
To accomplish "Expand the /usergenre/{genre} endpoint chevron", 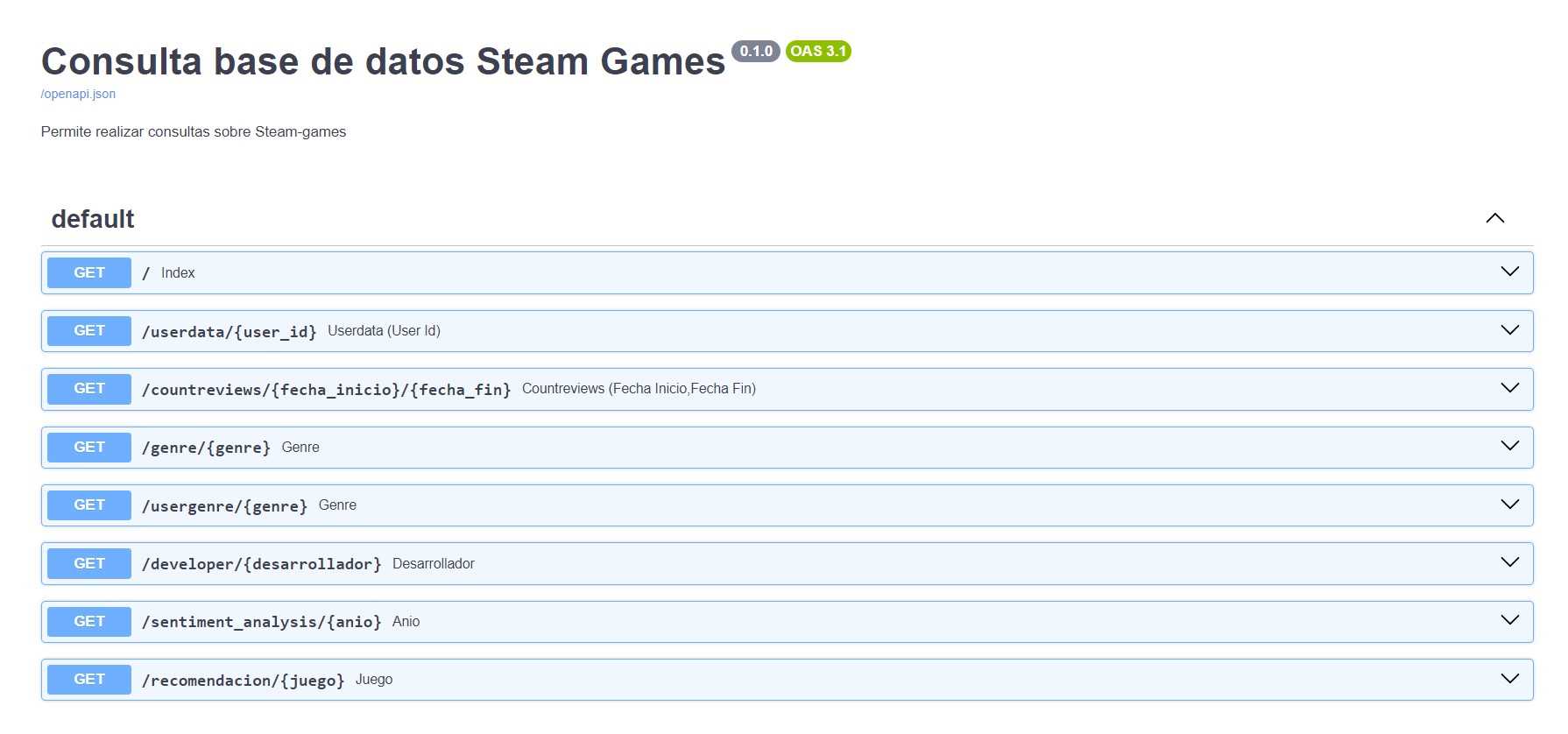I will 1509,505.
